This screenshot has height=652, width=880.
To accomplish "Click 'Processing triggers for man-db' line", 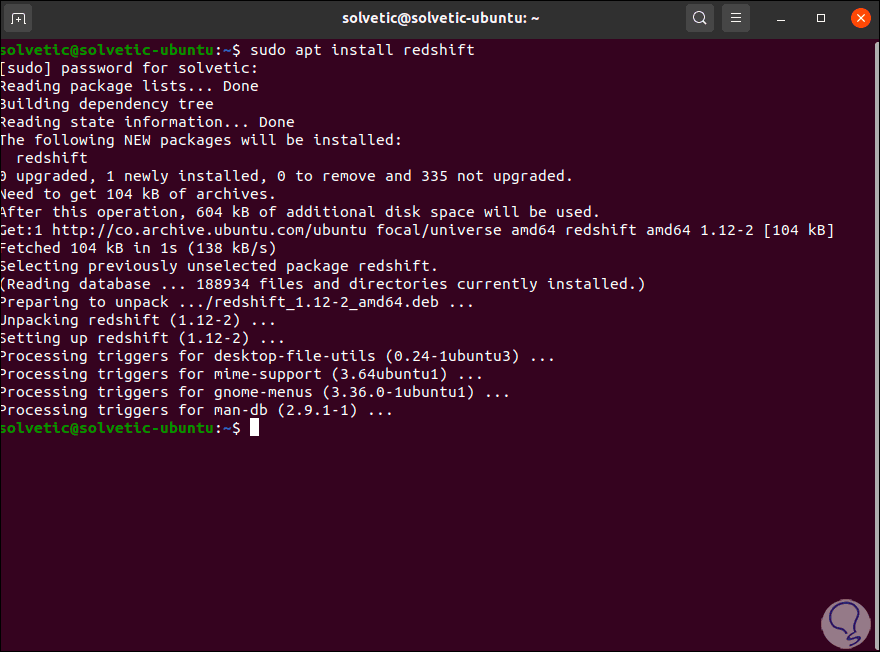I will 196,410.
